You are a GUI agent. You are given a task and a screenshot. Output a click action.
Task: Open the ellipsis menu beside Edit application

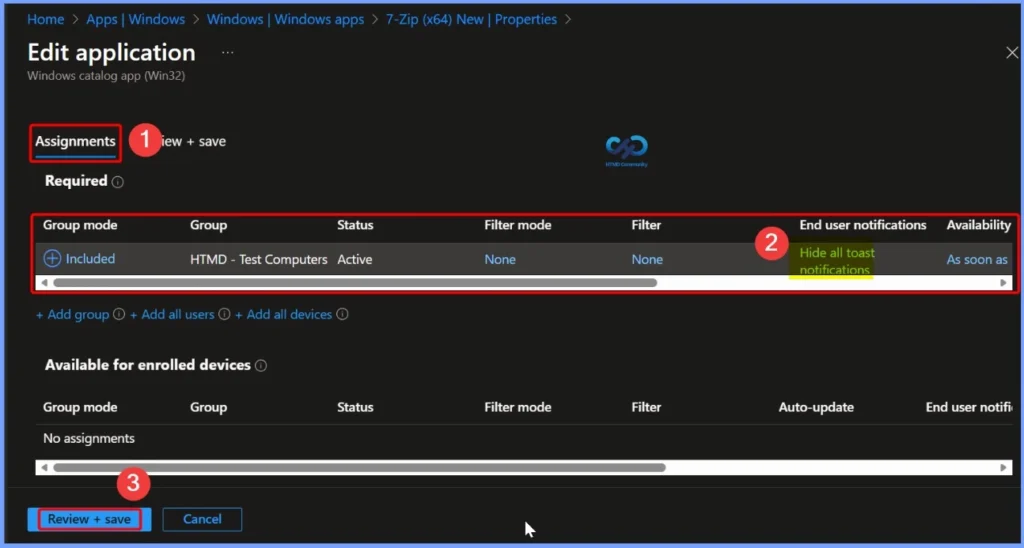227,53
